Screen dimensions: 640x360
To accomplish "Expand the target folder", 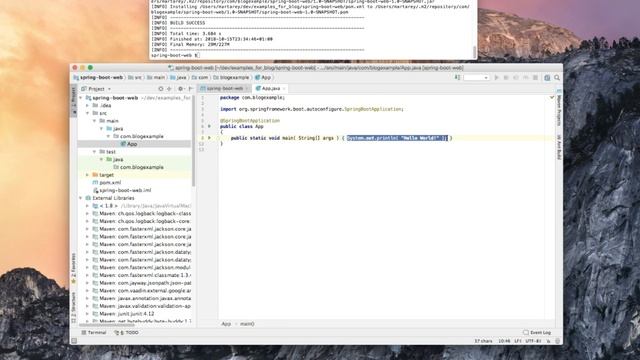I will pyautogui.click(x=87, y=175).
